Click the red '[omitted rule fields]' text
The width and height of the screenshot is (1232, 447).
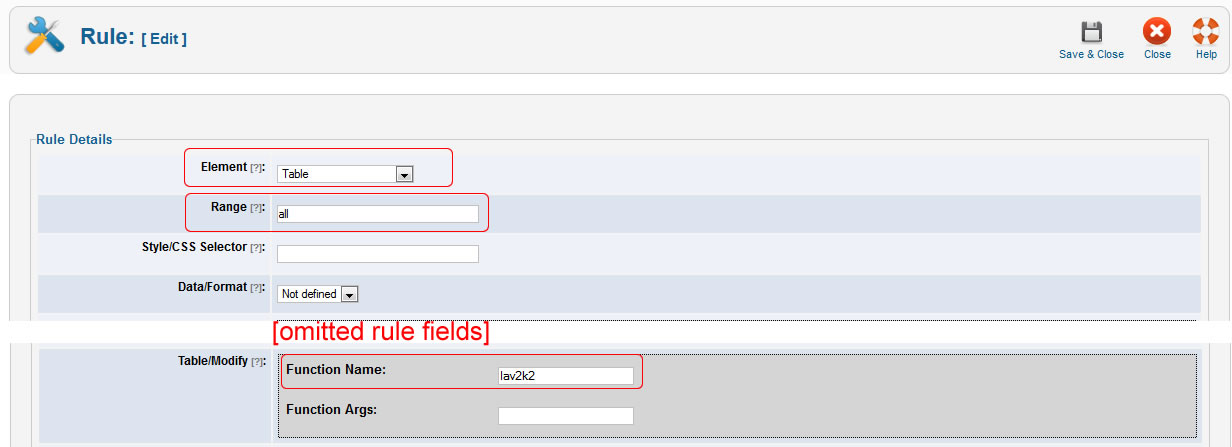tap(380, 332)
